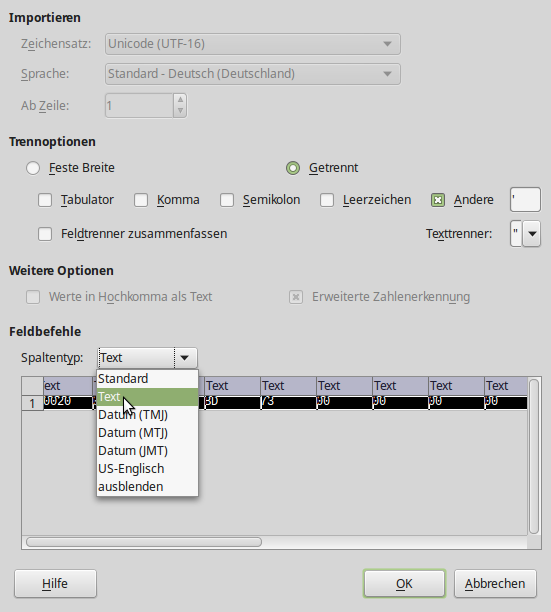Select the preview cell containing 3D
The width and height of the screenshot is (551, 612).
click(233, 403)
